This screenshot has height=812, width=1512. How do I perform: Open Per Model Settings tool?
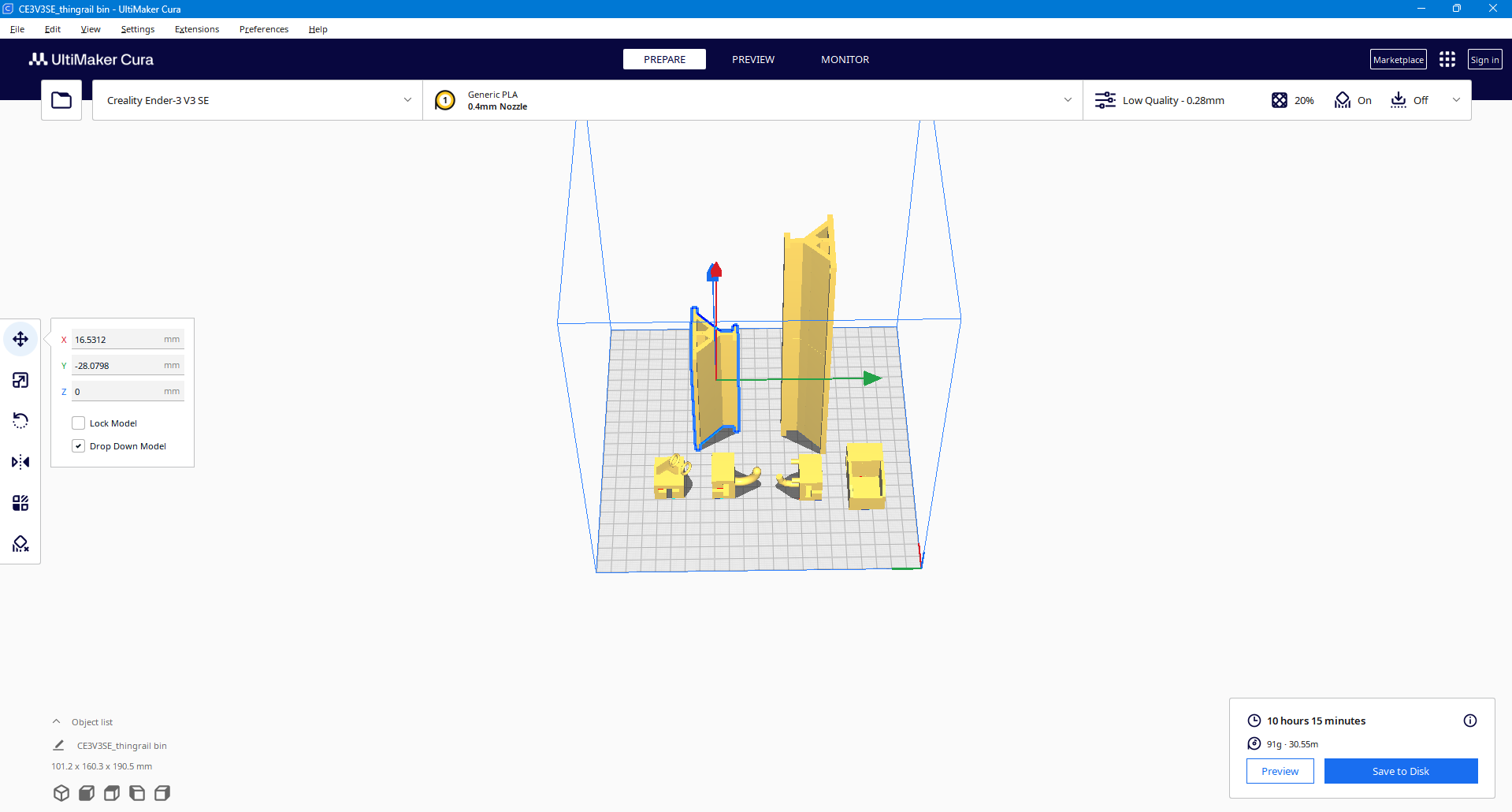20,503
